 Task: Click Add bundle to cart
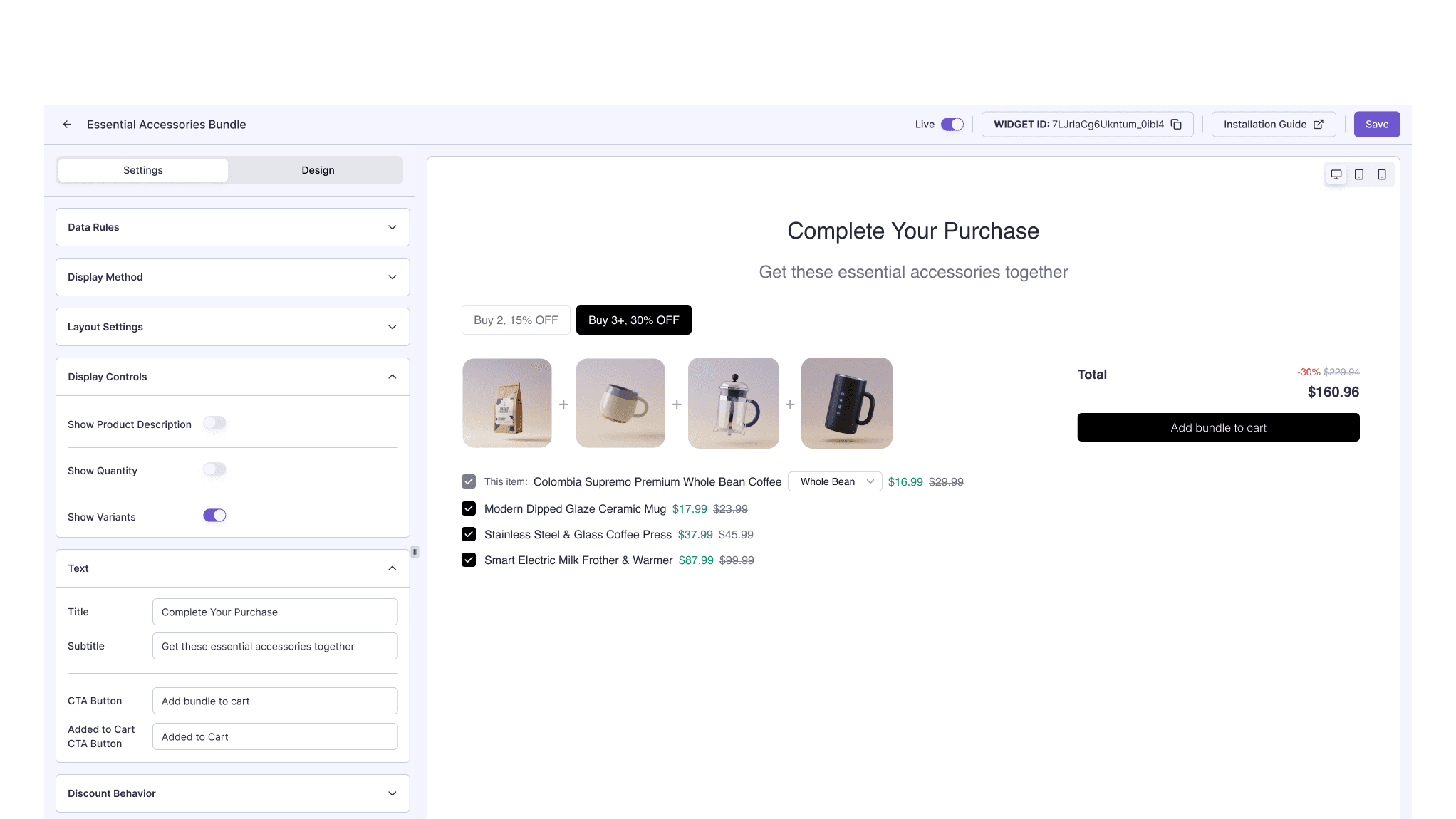pos(1218,427)
